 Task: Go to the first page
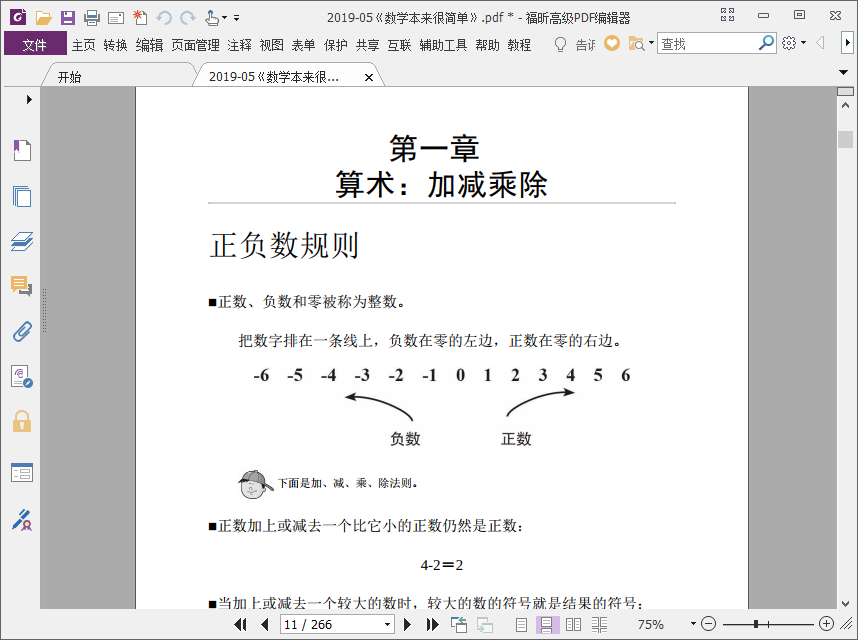(240, 624)
